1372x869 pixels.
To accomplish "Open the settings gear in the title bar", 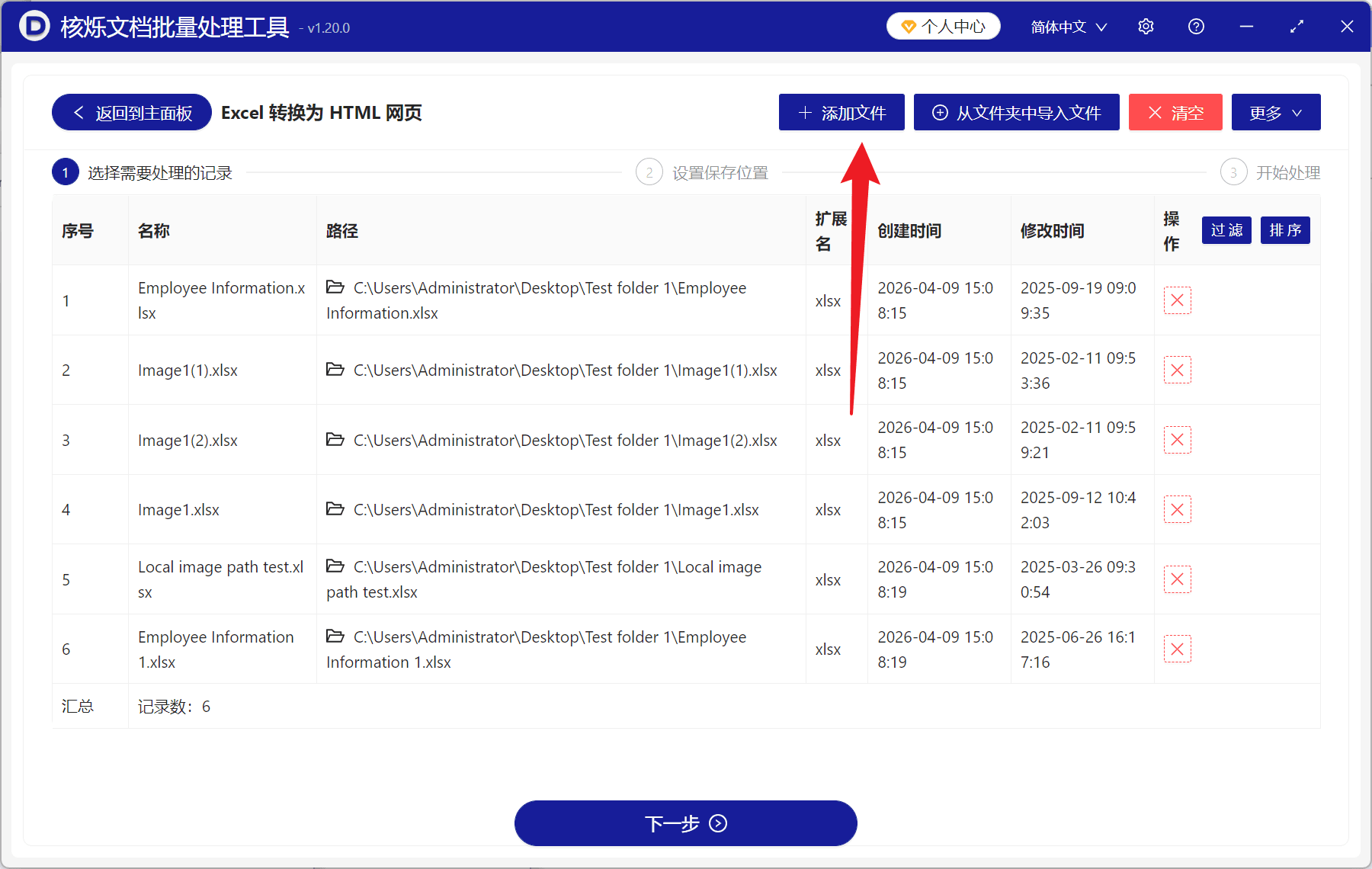I will coord(1146,26).
